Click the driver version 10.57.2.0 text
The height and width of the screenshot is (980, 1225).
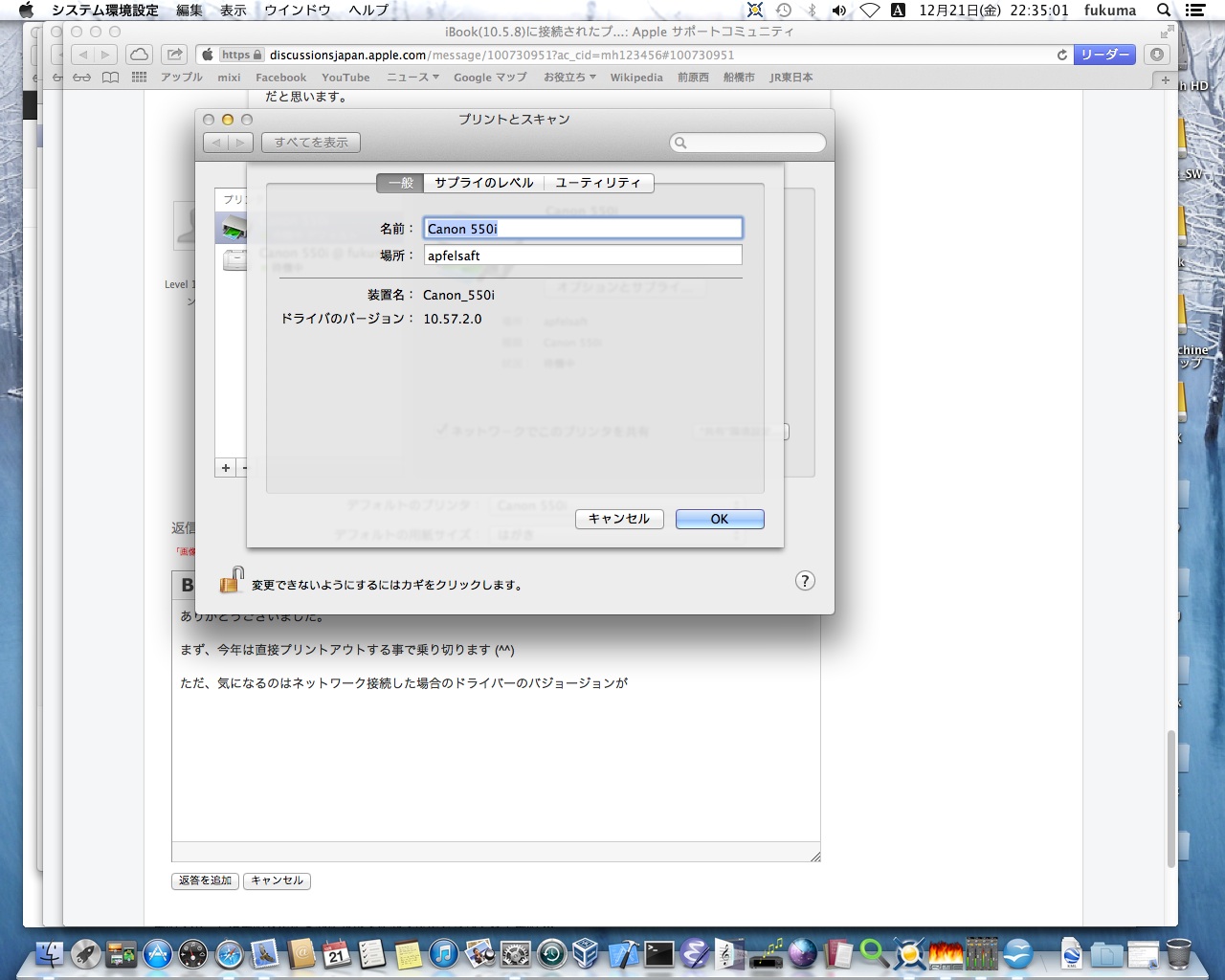tap(453, 319)
